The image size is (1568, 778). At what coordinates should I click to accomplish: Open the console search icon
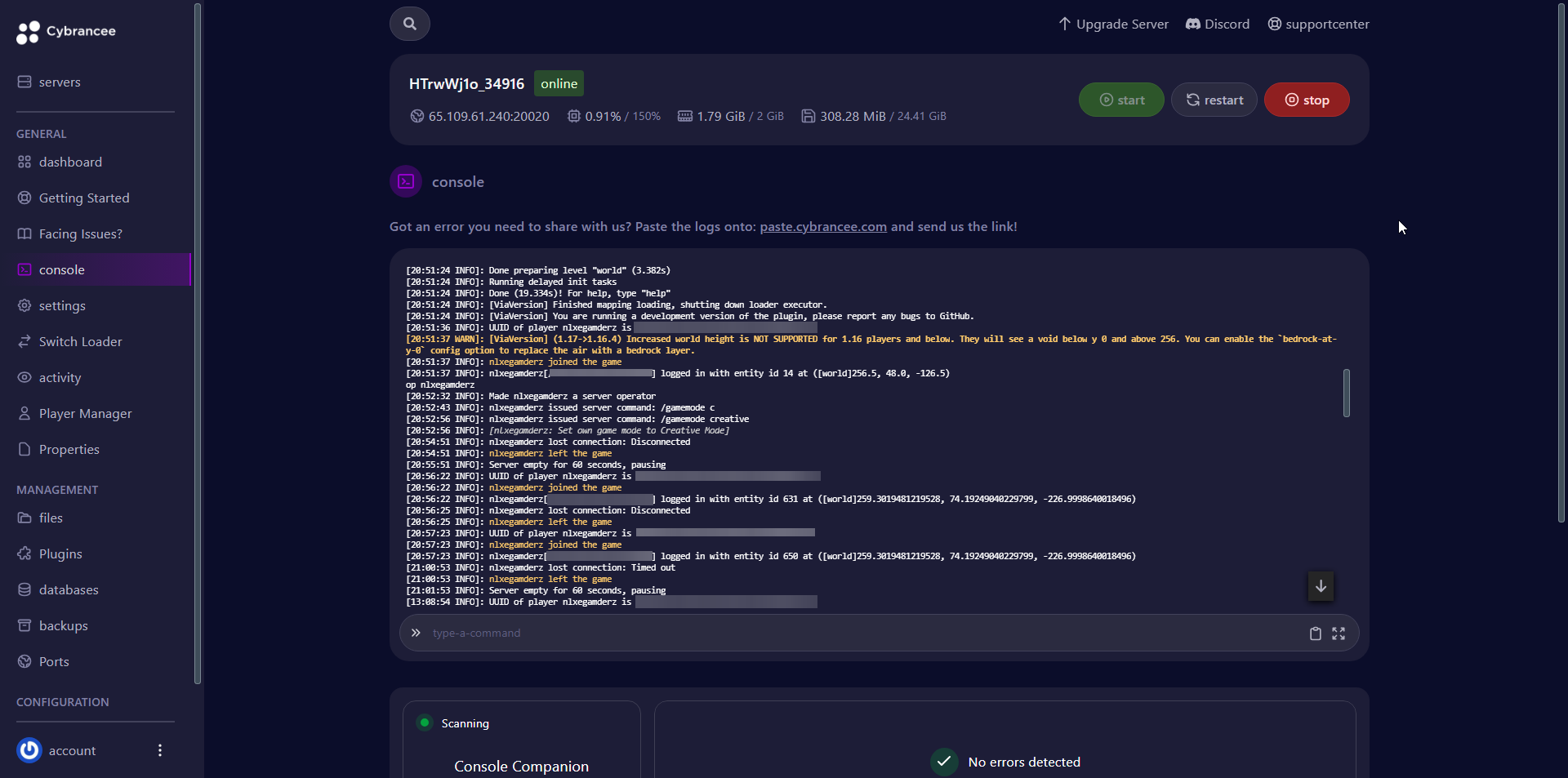[x=410, y=24]
